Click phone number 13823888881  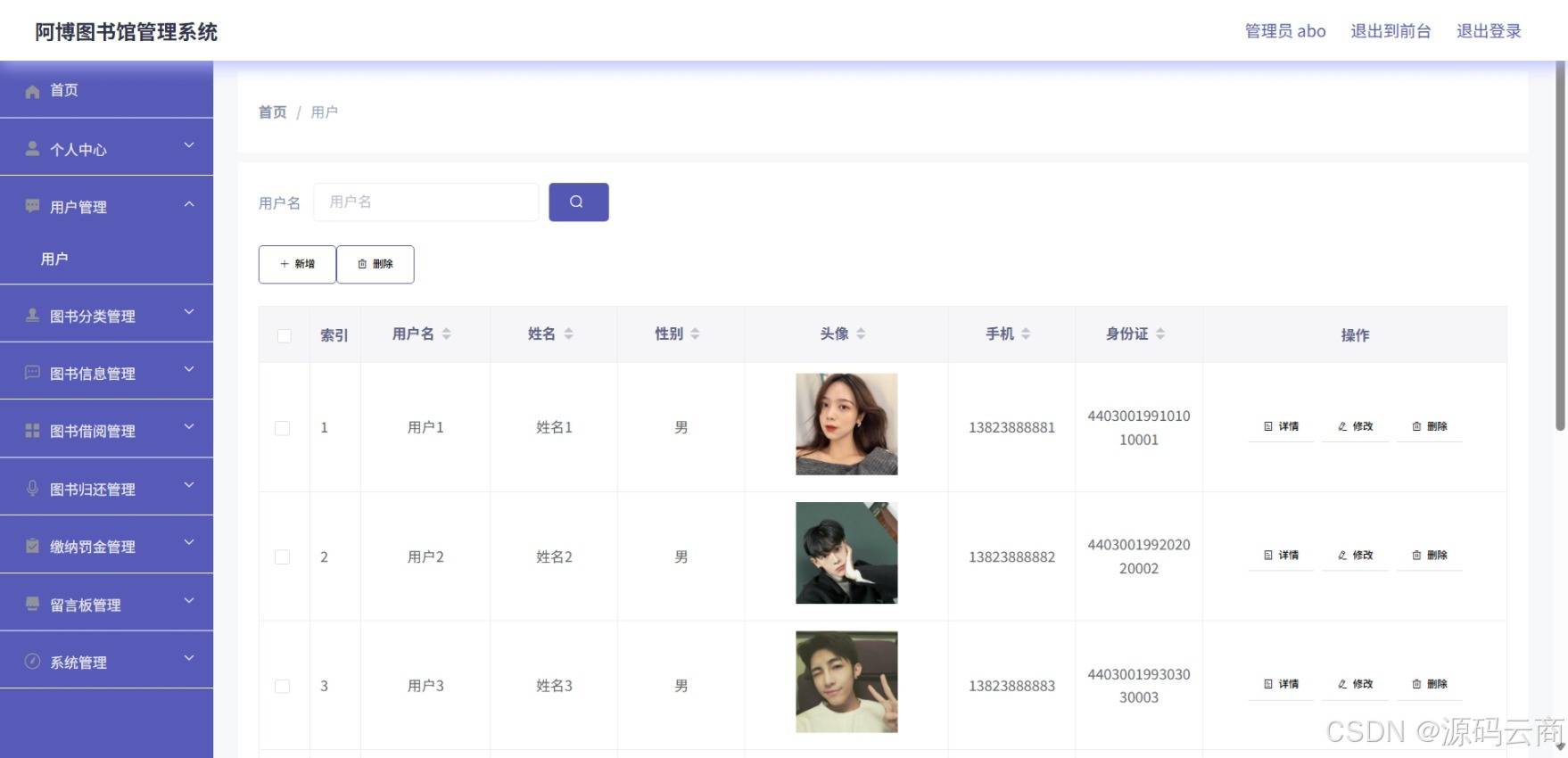(x=1011, y=428)
